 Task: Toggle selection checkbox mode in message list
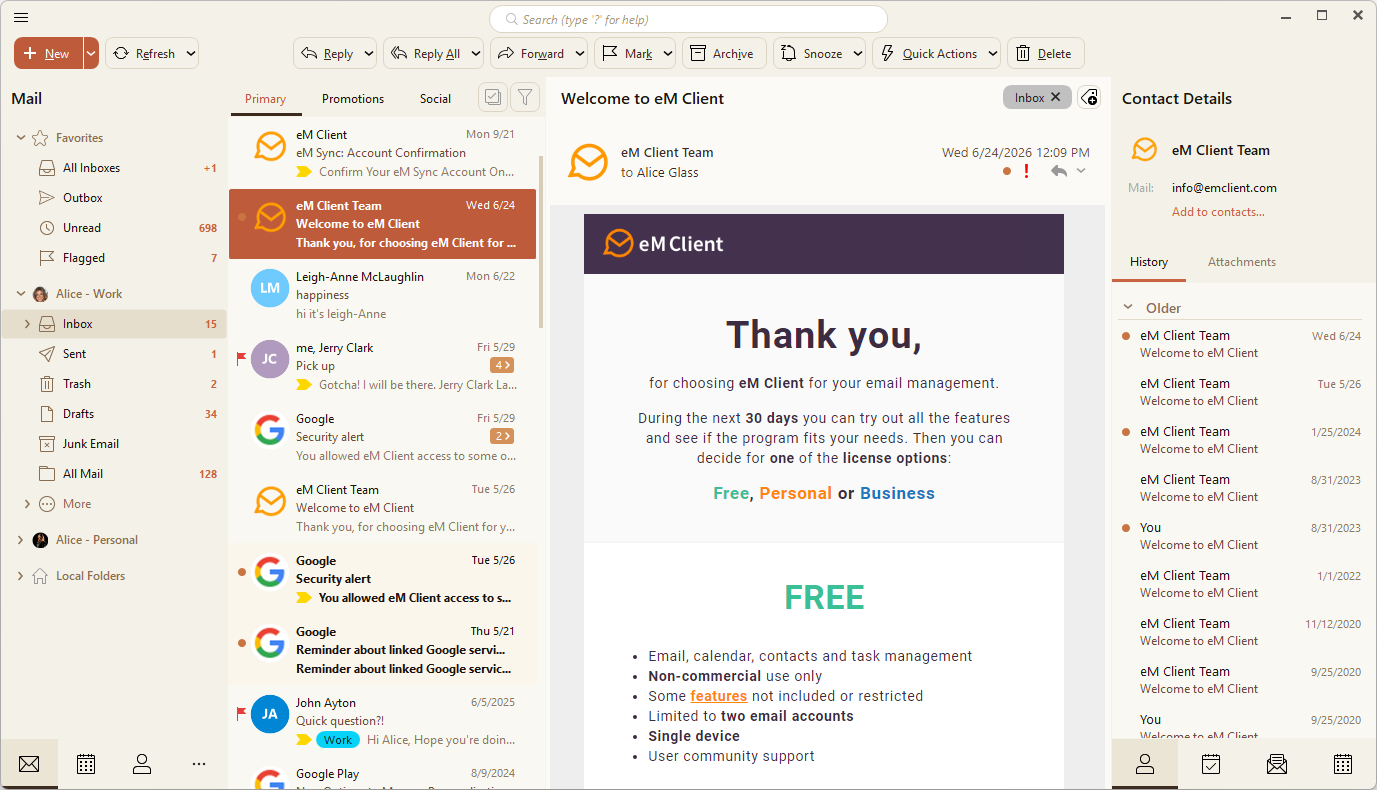click(x=492, y=97)
